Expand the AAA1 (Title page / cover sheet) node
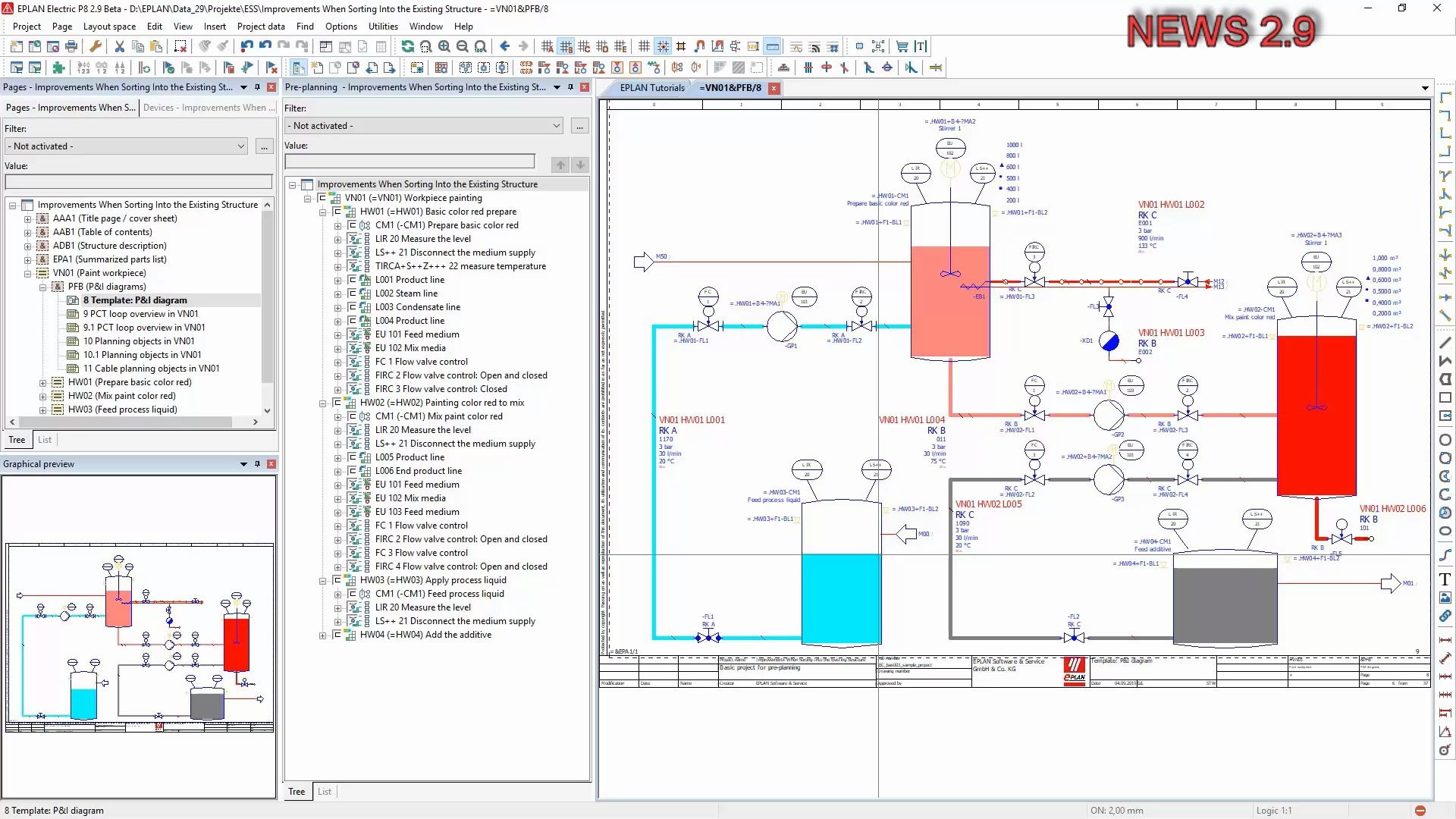This screenshot has height=819, width=1456. (28, 218)
